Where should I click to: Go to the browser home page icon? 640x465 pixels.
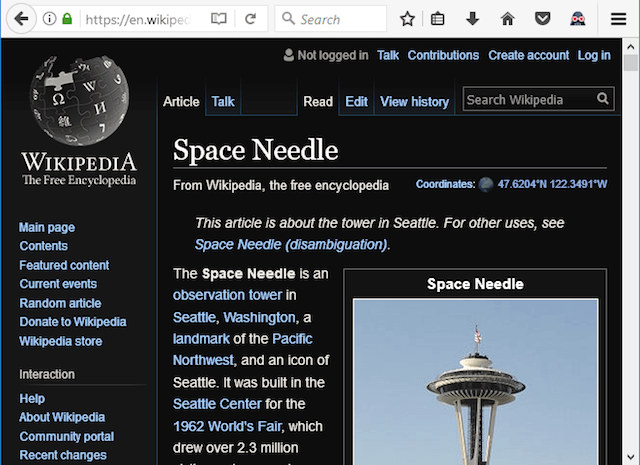coord(507,19)
